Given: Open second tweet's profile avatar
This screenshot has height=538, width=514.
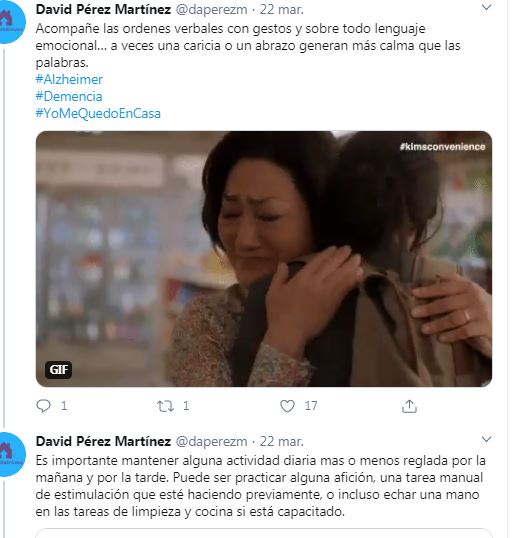Looking at the screenshot, I should (11, 454).
